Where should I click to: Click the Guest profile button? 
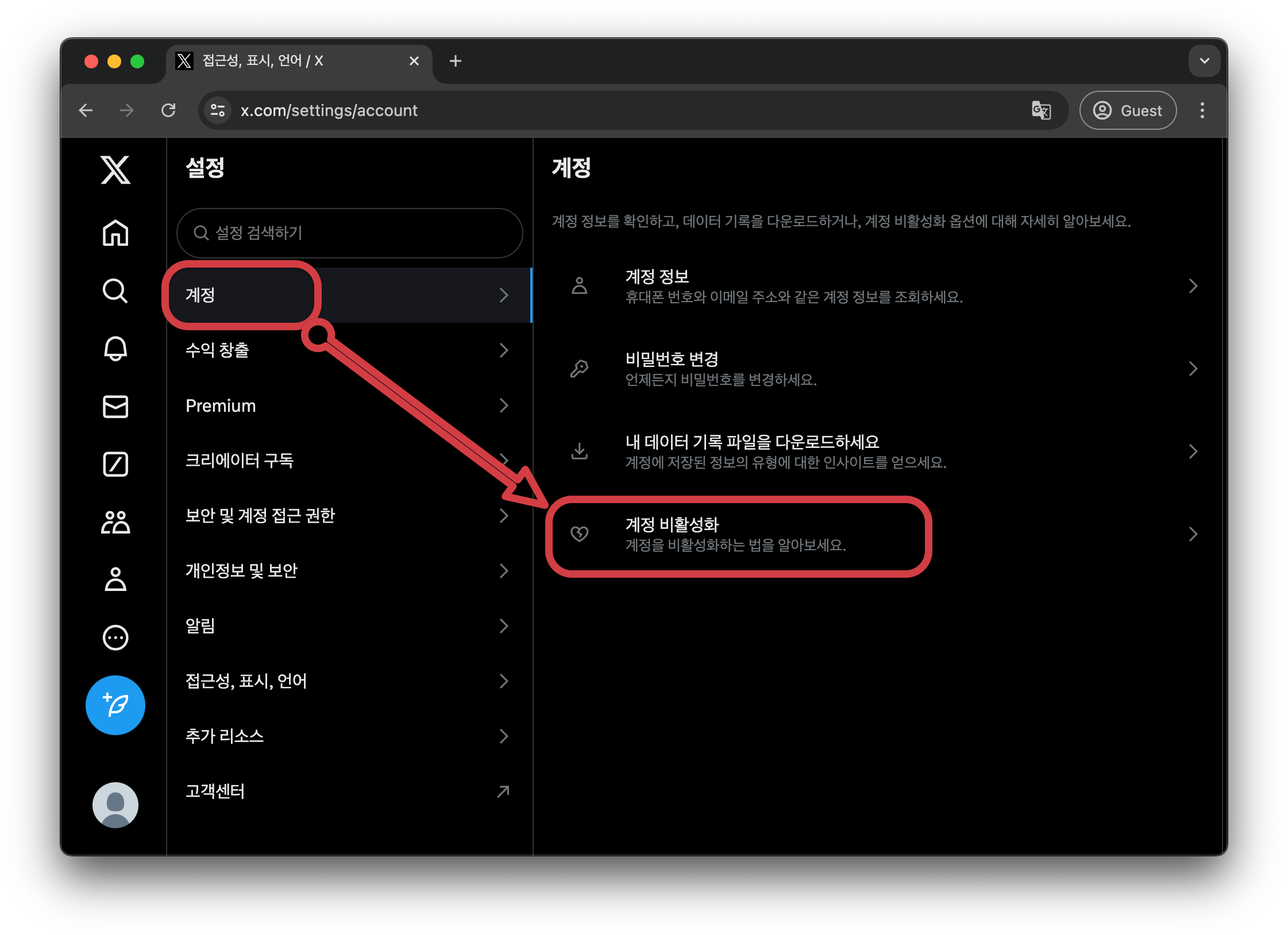[x=1128, y=110]
